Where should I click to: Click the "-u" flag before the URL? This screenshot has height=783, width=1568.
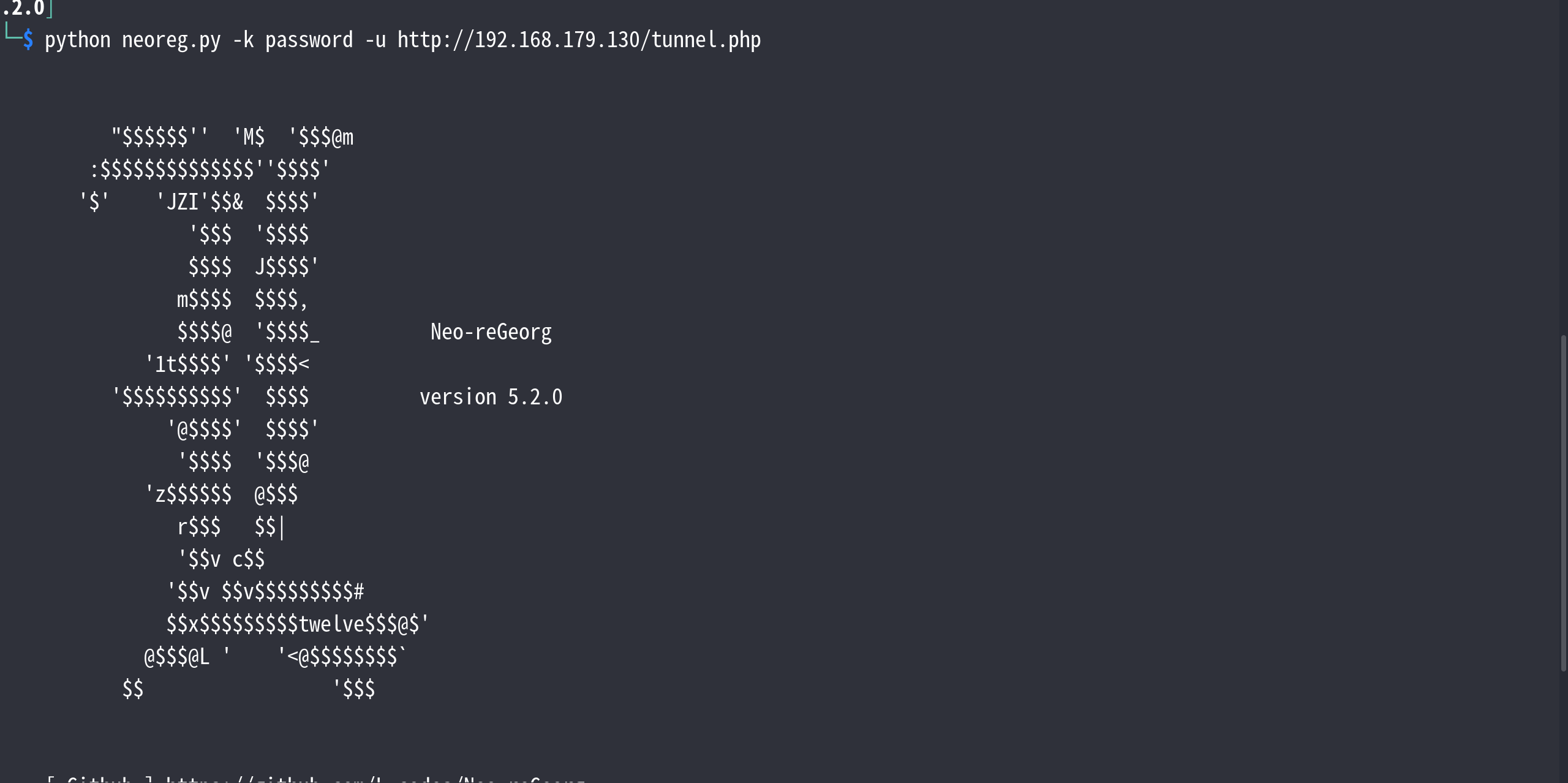(375, 40)
